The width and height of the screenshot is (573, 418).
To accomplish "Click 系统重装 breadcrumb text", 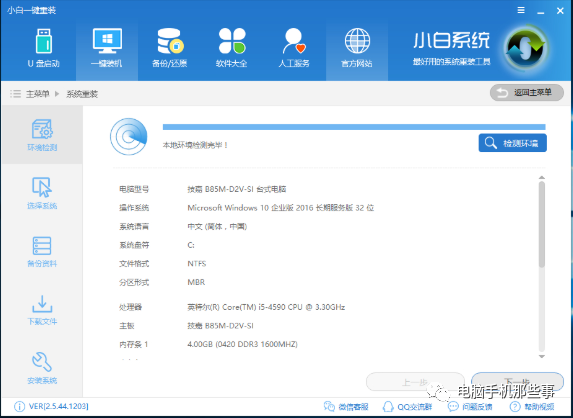I will click(82, 94).
